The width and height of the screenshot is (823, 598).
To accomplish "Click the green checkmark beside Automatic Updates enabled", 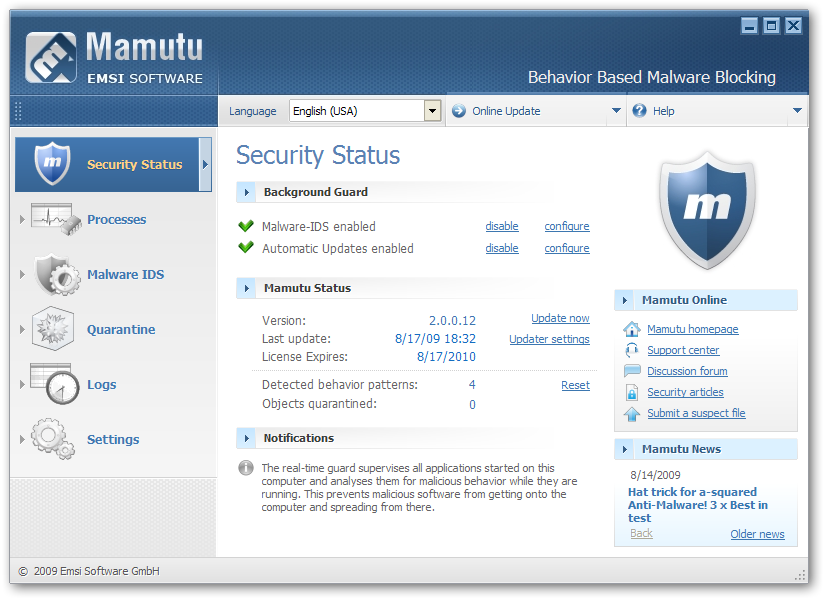I will [x=246, y=247].
